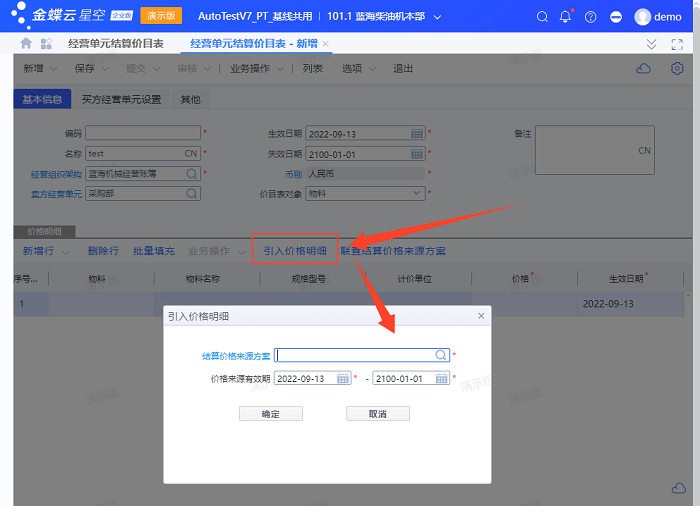Open the settings gear in the toolbar
Image resolution: width=700 pixels, height=506 pixels.
coord(677,68)
